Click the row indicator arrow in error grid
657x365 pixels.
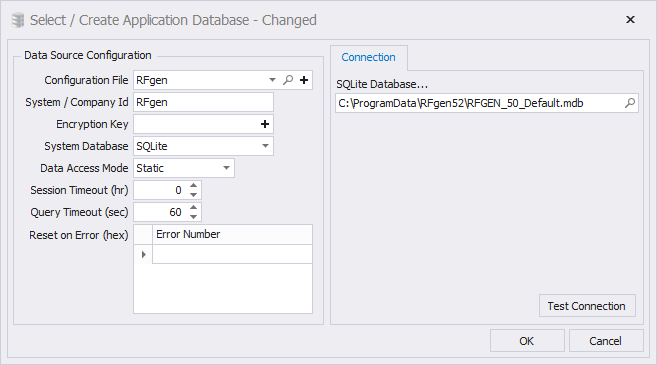(143, 254)
